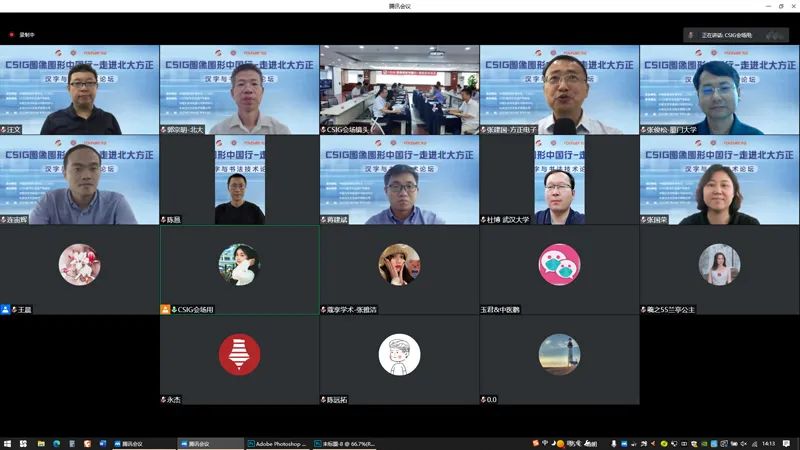This screenshot has height=450, width=800.
Task: Click the 永杰 participant name label
Action: click(171, 399)
